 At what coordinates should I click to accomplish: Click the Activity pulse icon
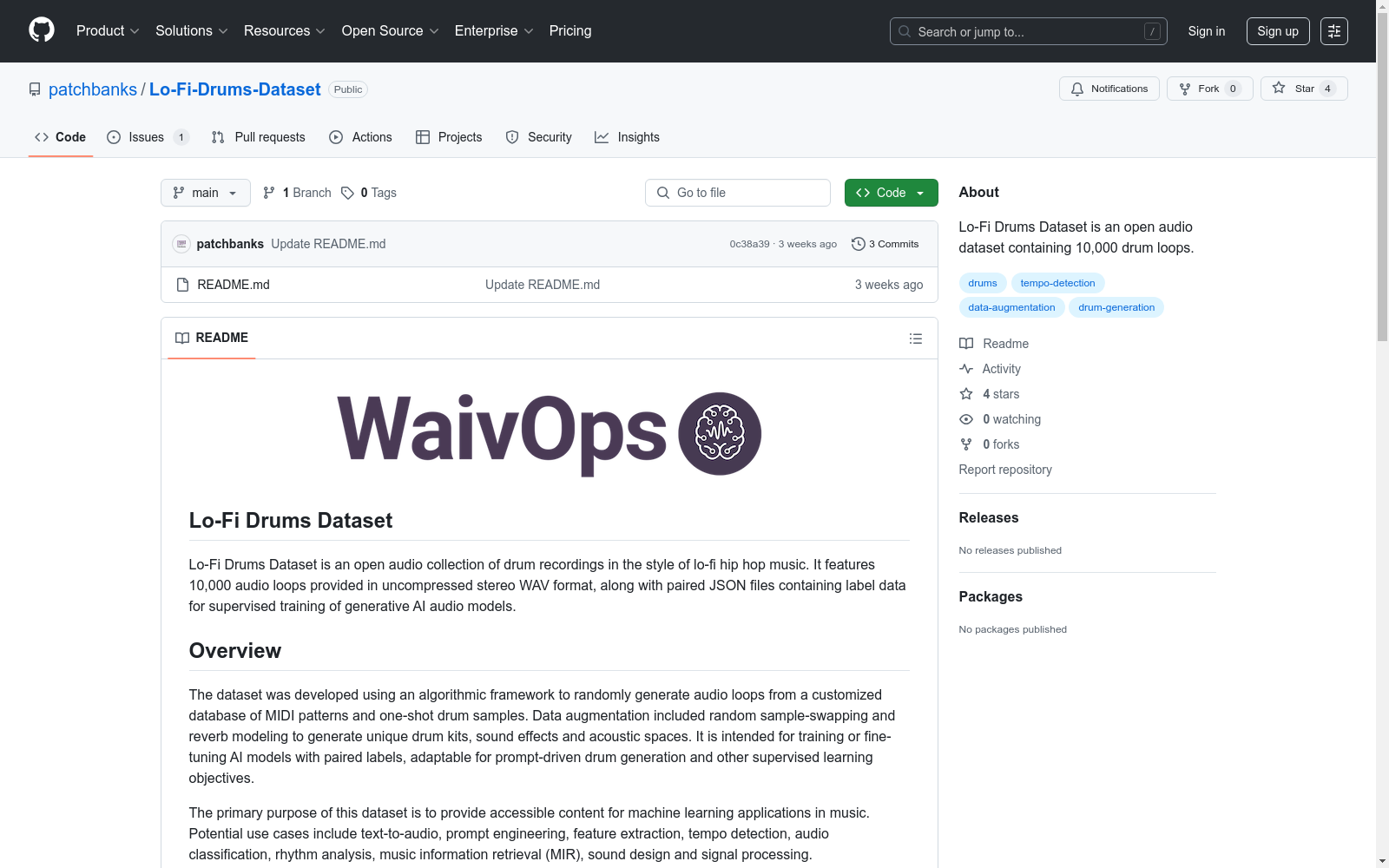coord(966,369)
